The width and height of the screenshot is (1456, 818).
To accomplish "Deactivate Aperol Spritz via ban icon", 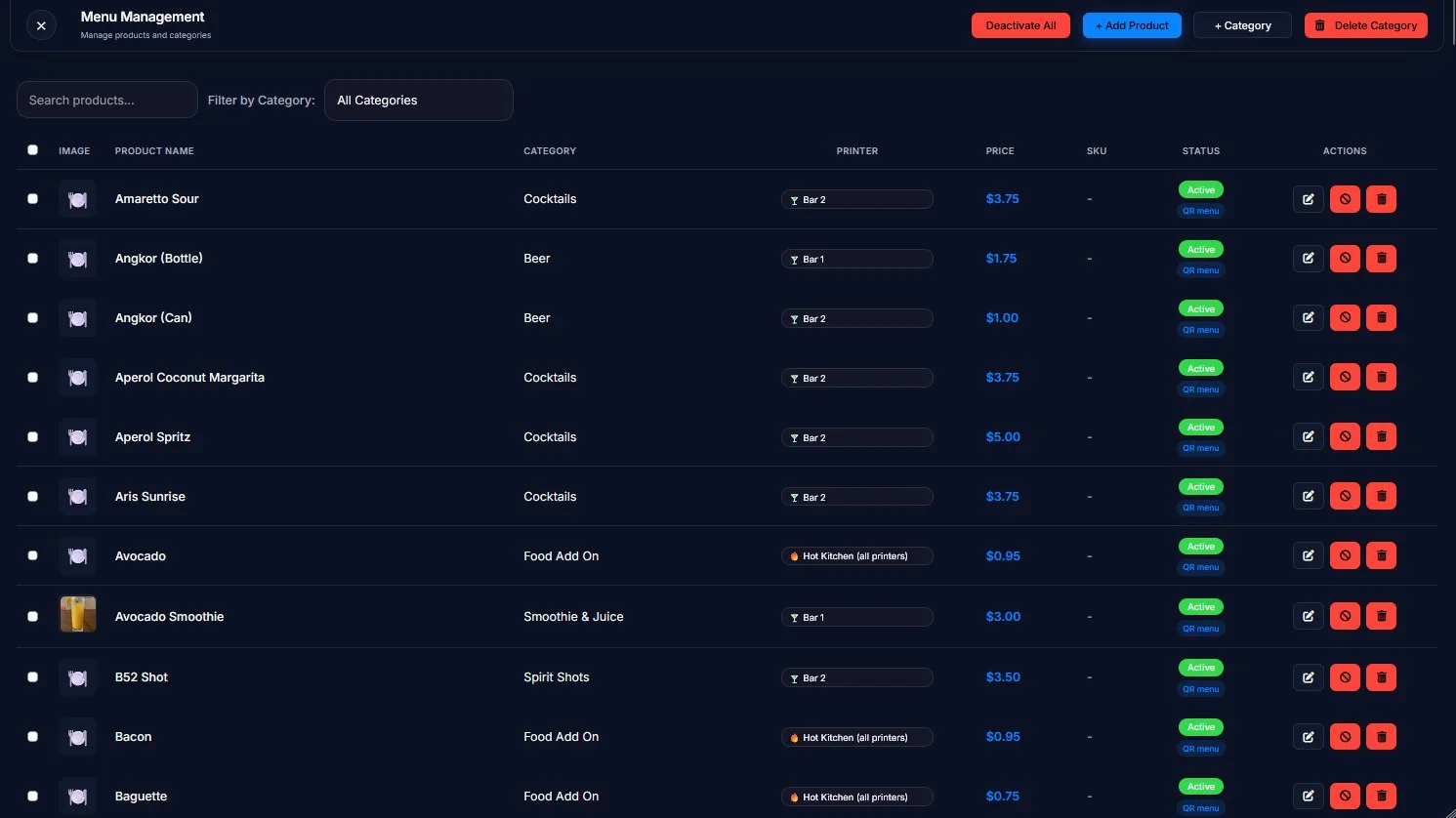I will 1345,437.
